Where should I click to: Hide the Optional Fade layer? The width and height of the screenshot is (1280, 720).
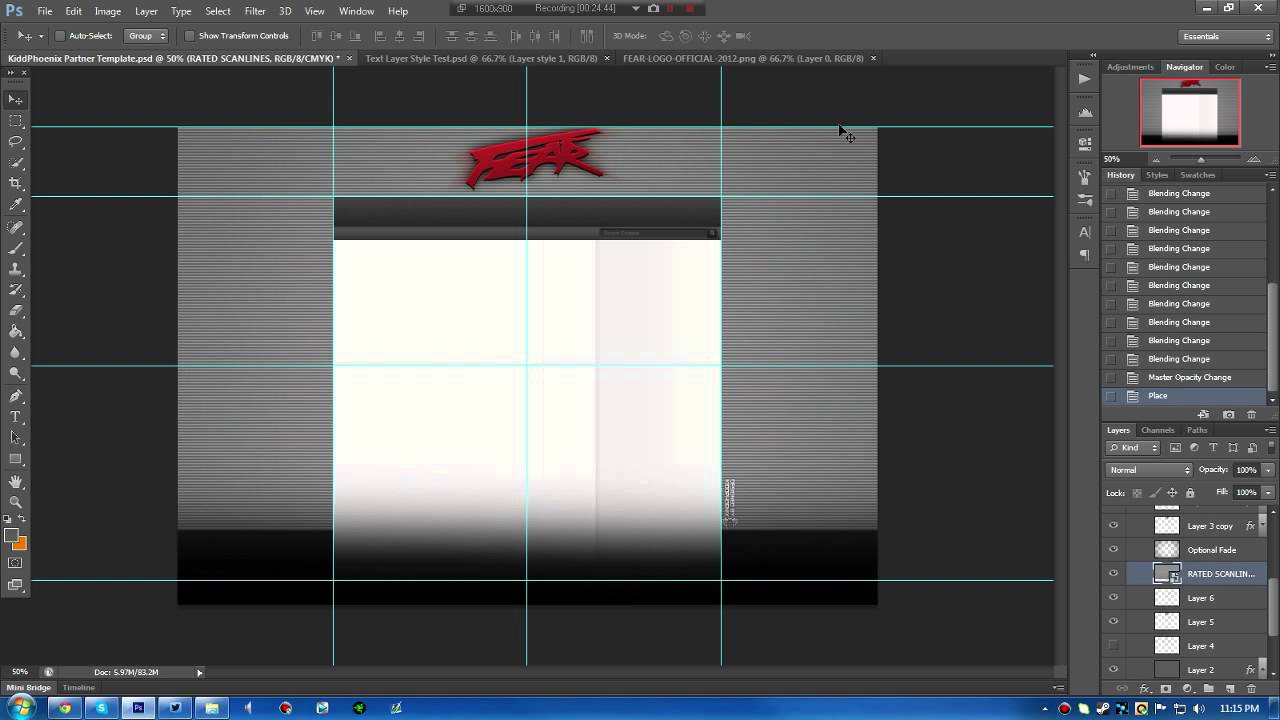(1113, 549)
